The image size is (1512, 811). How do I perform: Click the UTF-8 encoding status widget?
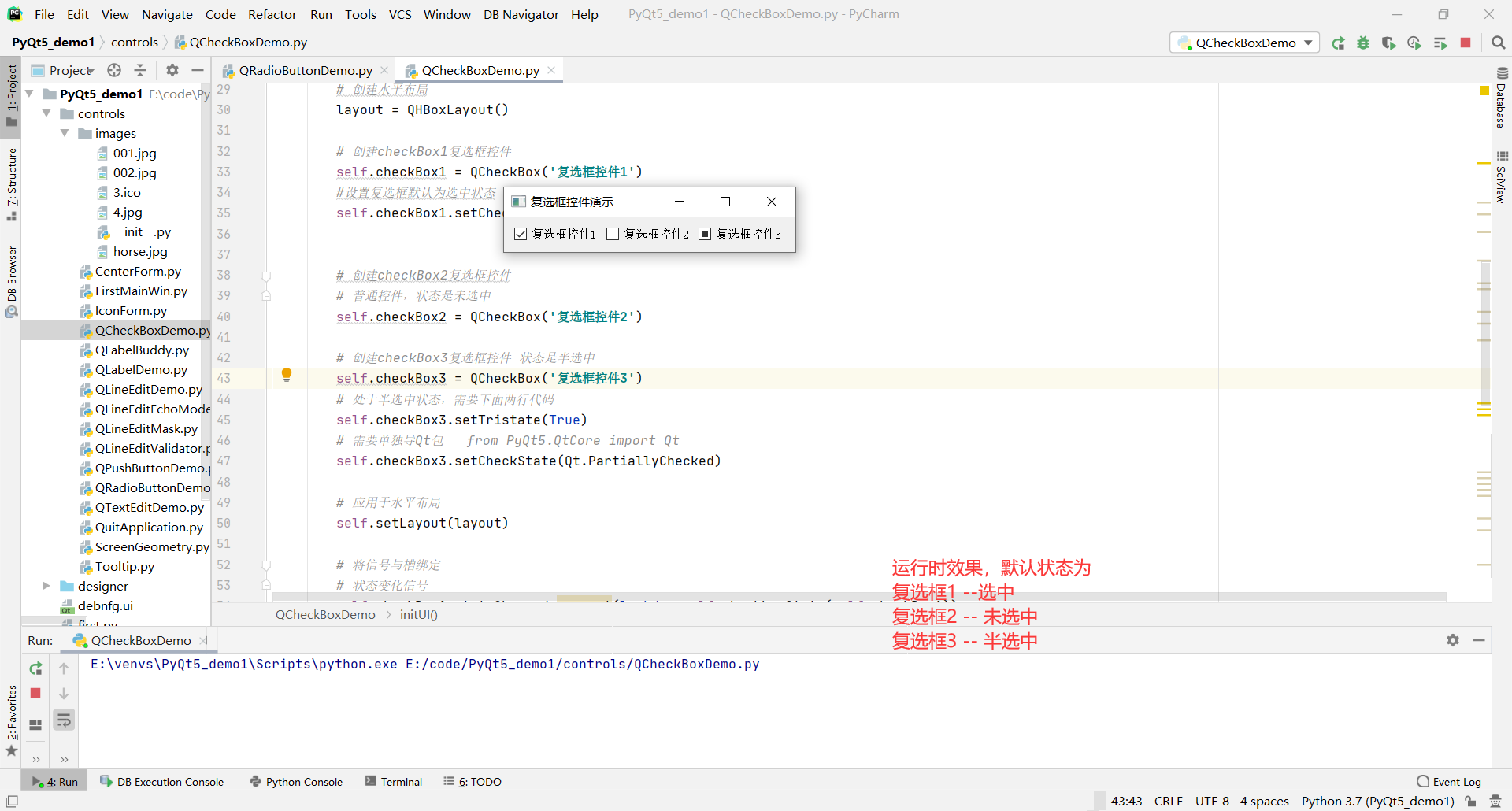coord(1212,802)
